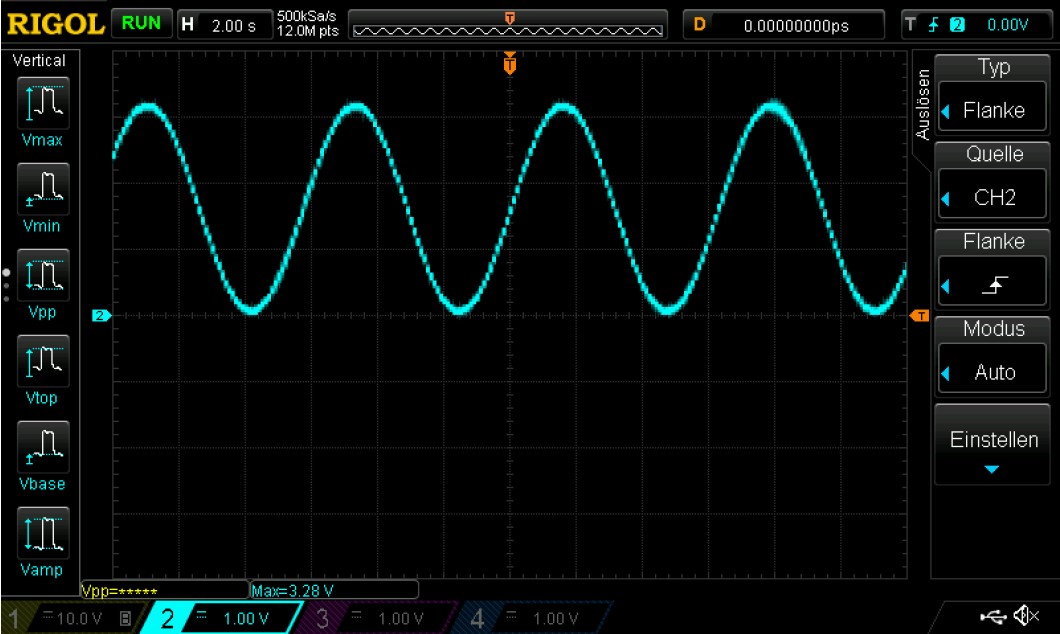Screen dimensions: 1060x634
Task: Click the muted speaker sound icon
Action: [x=1025, y=616]
